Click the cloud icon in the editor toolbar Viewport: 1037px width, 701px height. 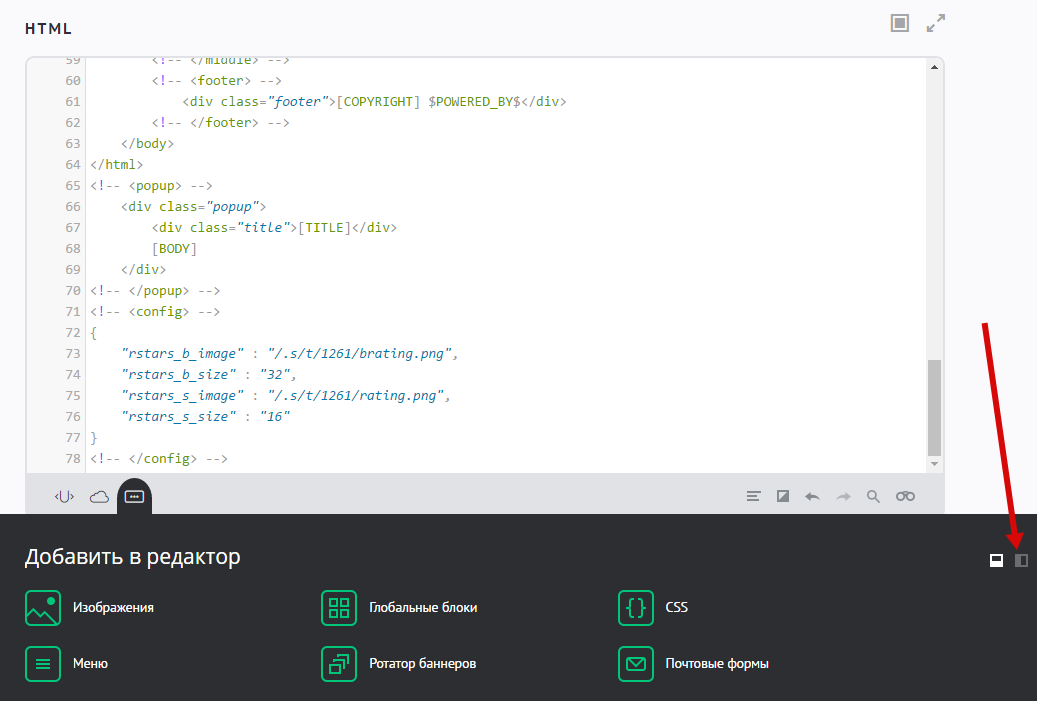point(99,496)
